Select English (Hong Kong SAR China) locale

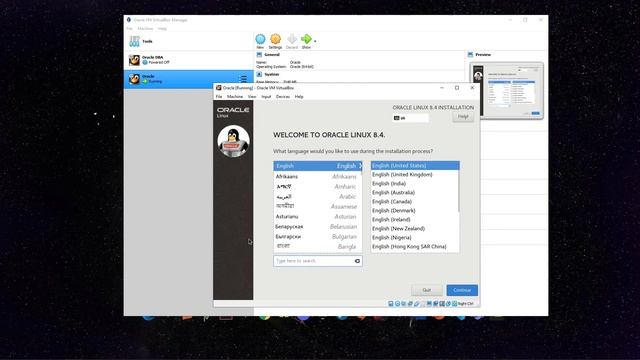point(414,247)
